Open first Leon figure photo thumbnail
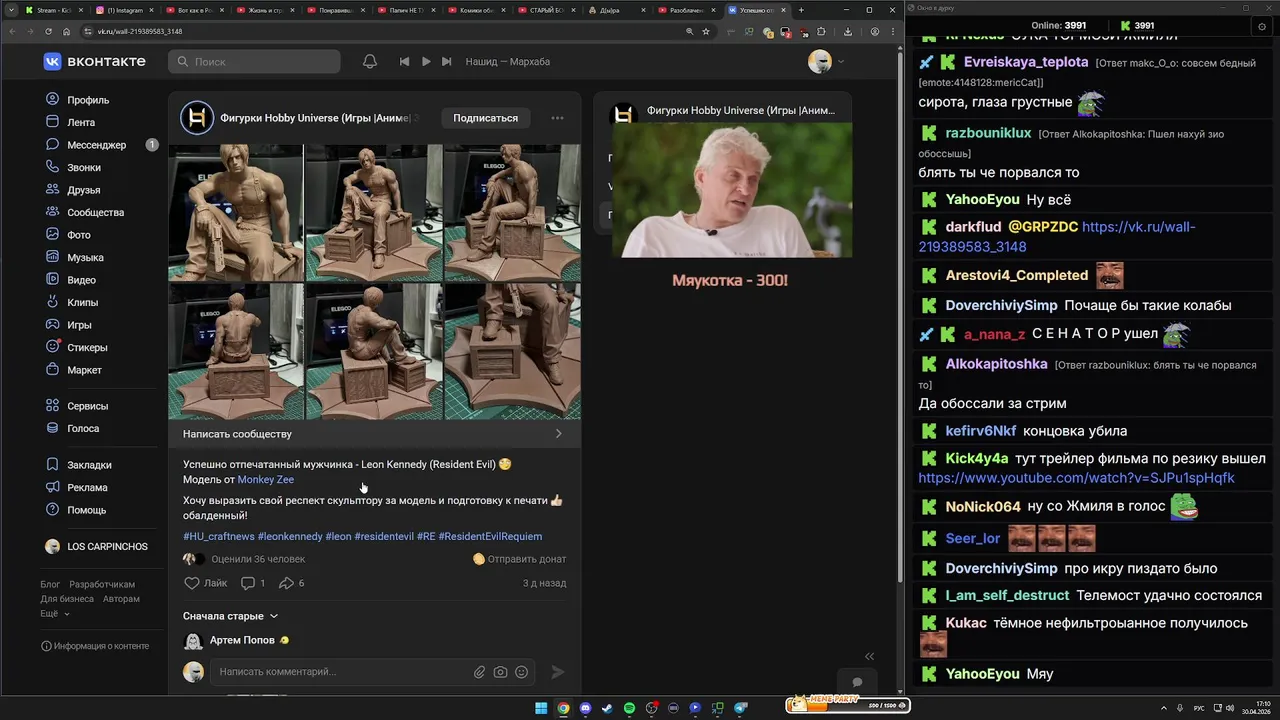 point(236,212)
